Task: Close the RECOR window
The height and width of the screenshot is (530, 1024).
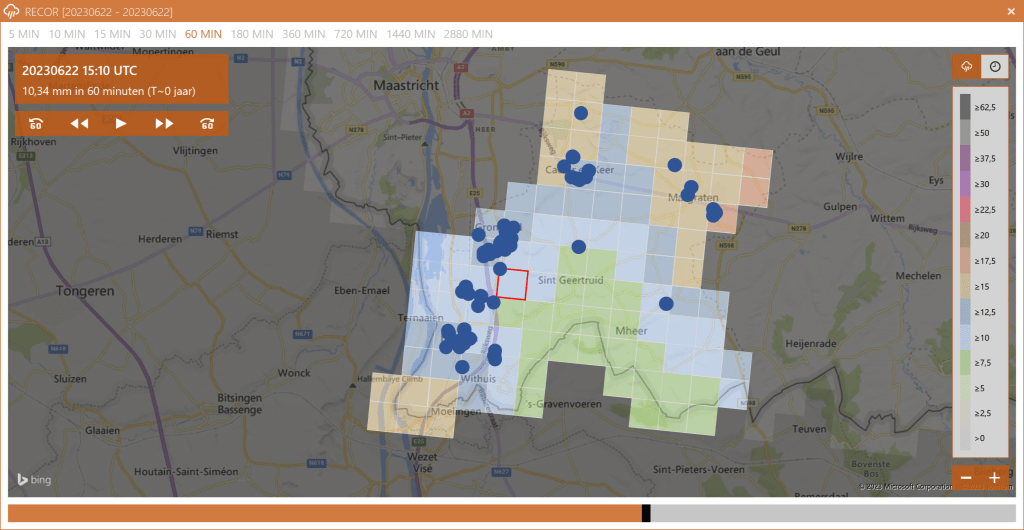Action: 1011,10
